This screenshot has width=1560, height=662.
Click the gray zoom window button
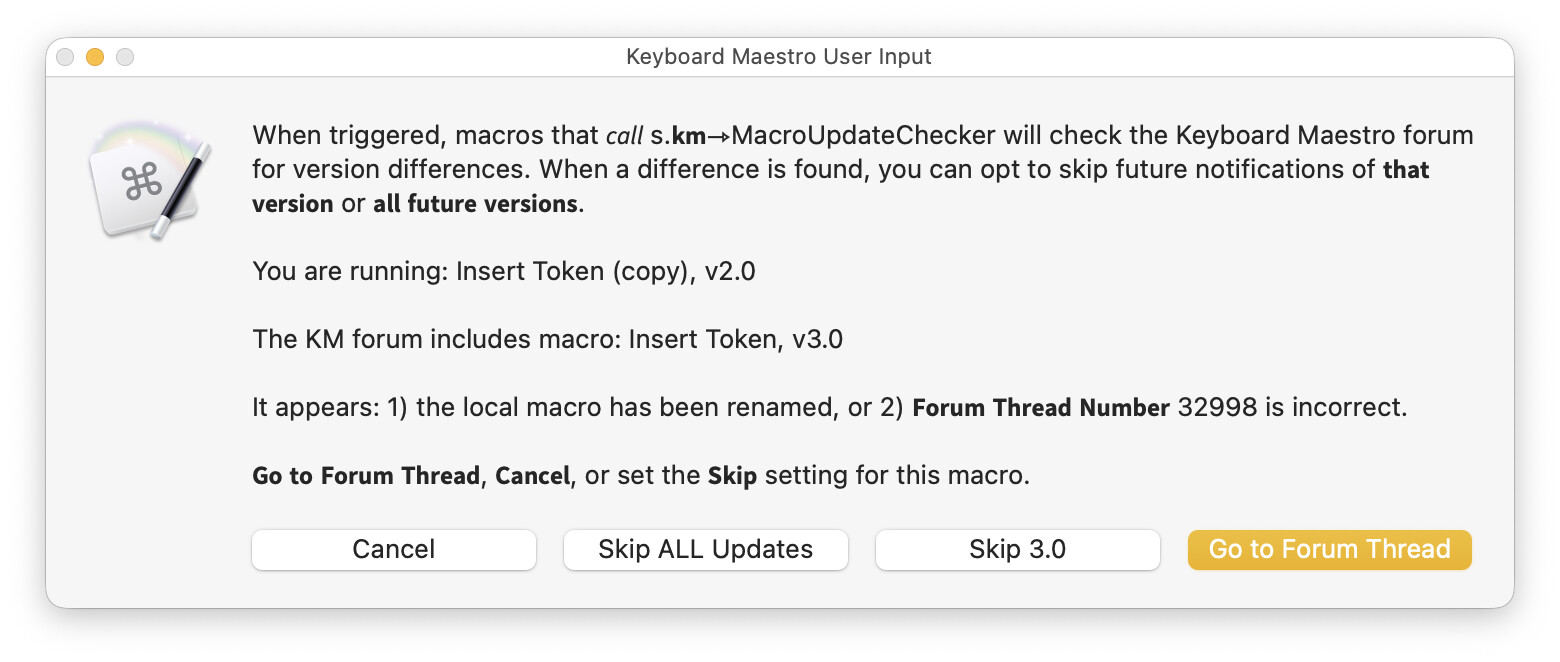pos(125,57)
